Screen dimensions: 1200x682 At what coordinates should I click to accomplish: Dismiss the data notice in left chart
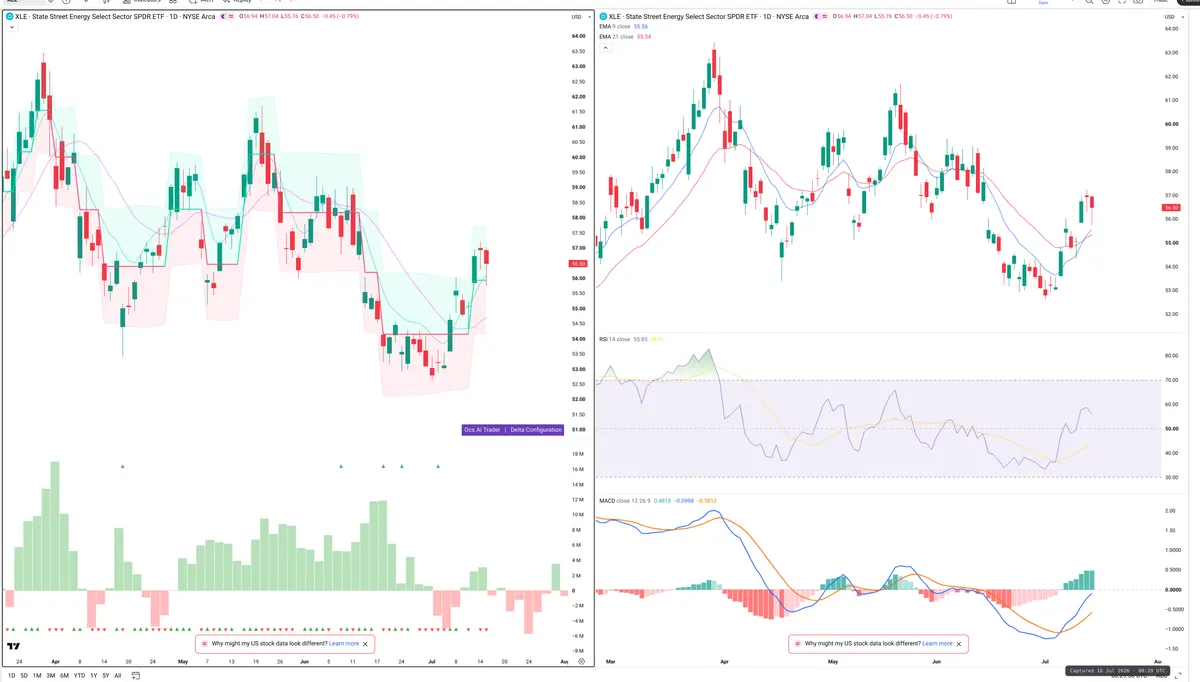[x=366, y=644]
